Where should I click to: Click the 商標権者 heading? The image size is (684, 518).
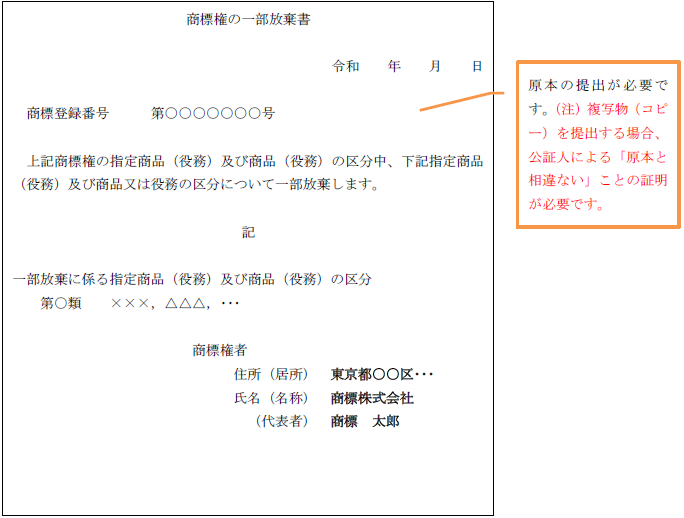220,350
